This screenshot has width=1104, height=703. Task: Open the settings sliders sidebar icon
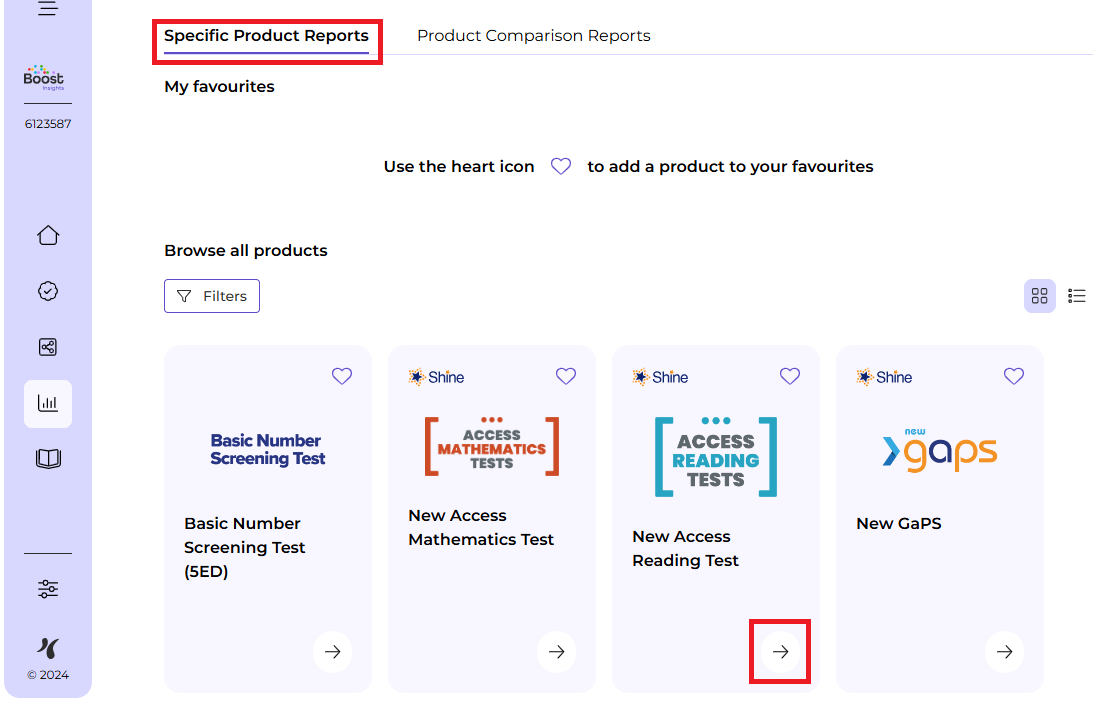click(x=48, y=588)
